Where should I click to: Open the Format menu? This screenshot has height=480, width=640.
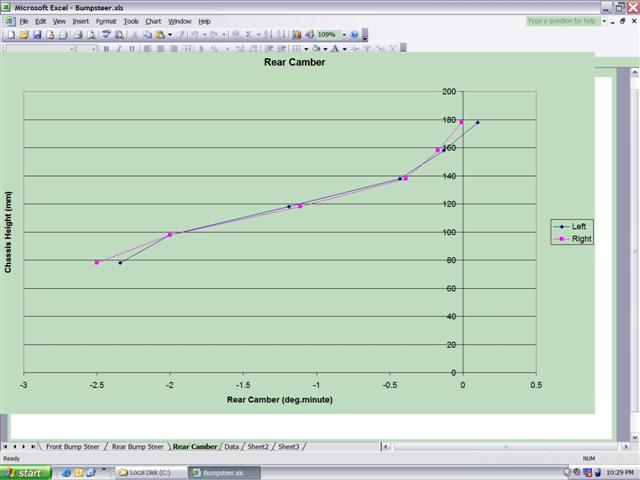[106, 21]
